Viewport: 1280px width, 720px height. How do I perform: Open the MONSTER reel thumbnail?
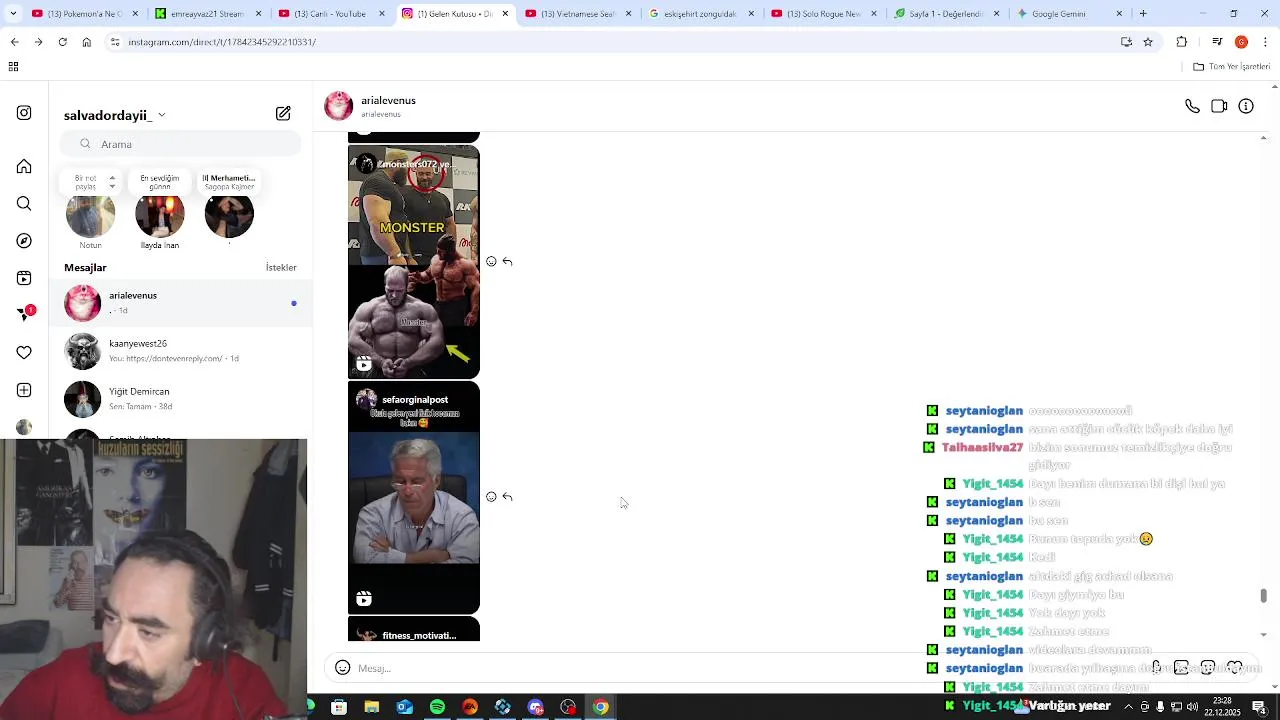(x=414, y=262)
